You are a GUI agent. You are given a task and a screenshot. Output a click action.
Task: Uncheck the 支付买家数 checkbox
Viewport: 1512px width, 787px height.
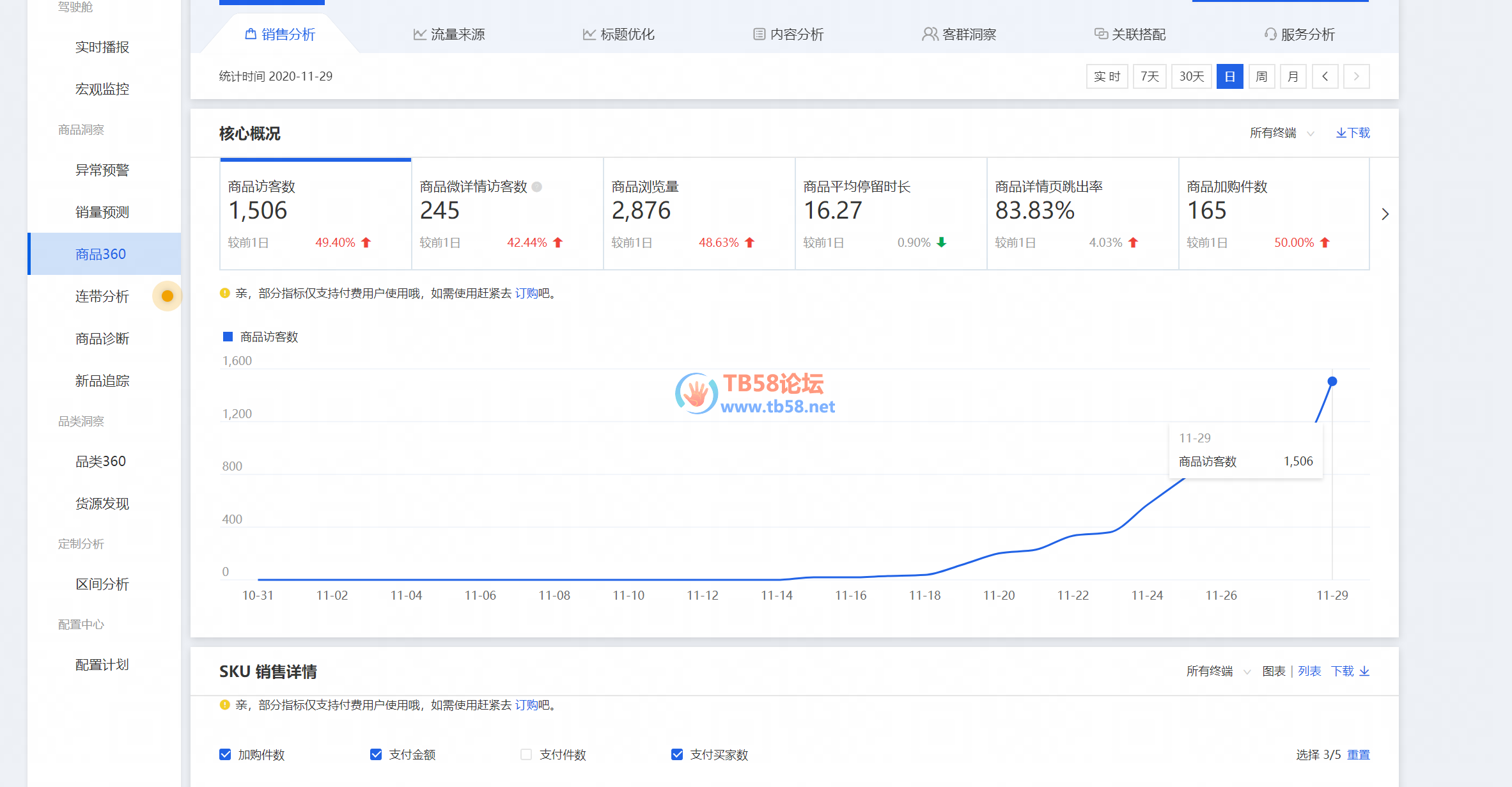coord(677,754)
